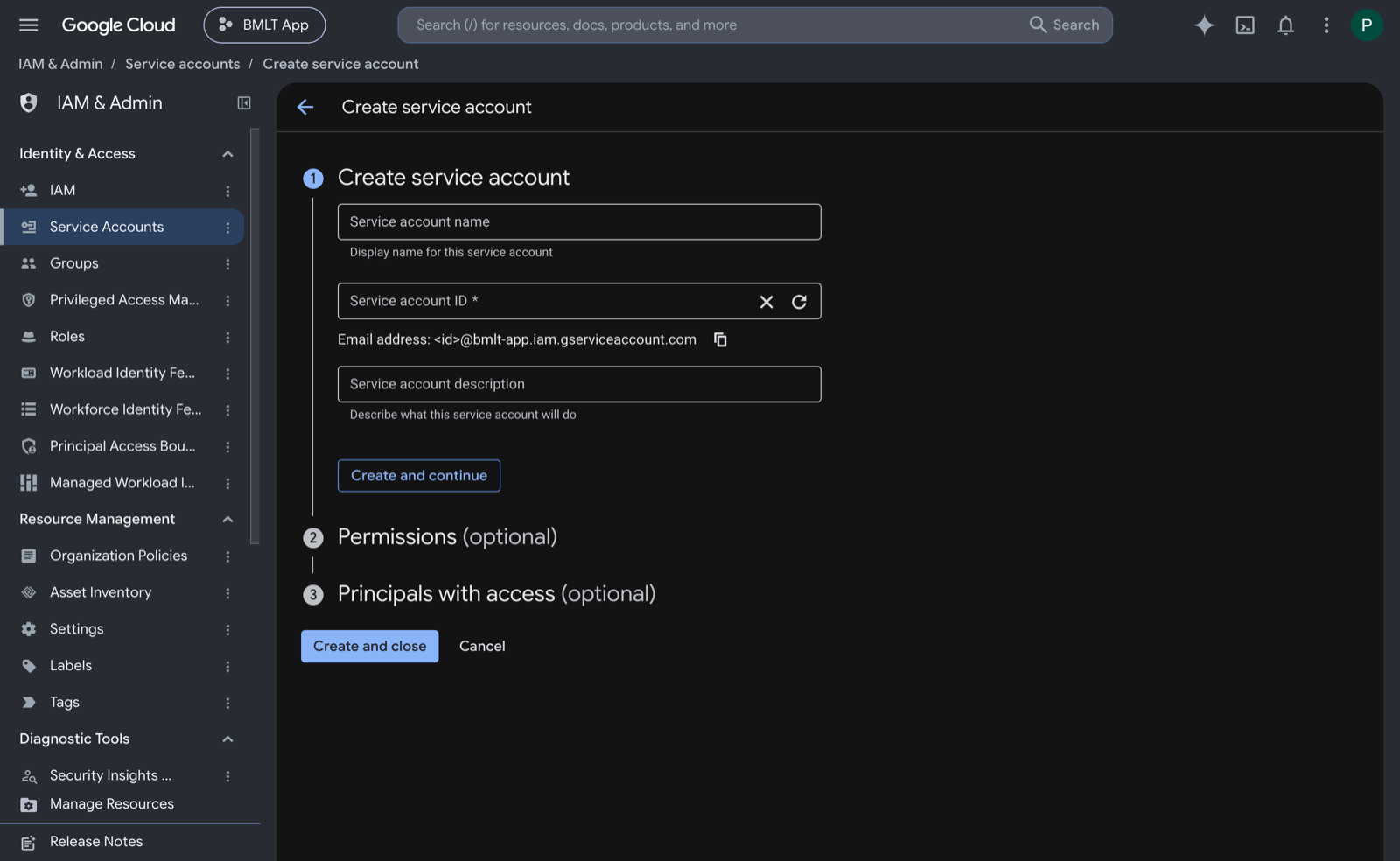Screen dimensions: 1400x861
Task: Go to Service accounts breadcrumb link
Action: [182, 64]
